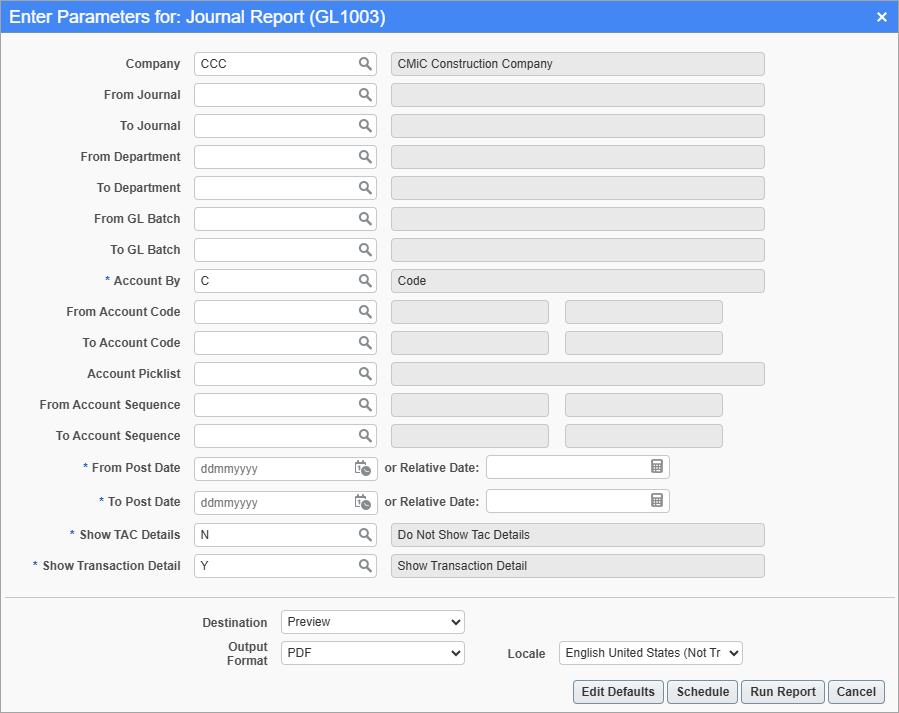This screenshot has width=899, height=713.
Task: Click the From Post Date relative date field
Action: pos(570,468)
